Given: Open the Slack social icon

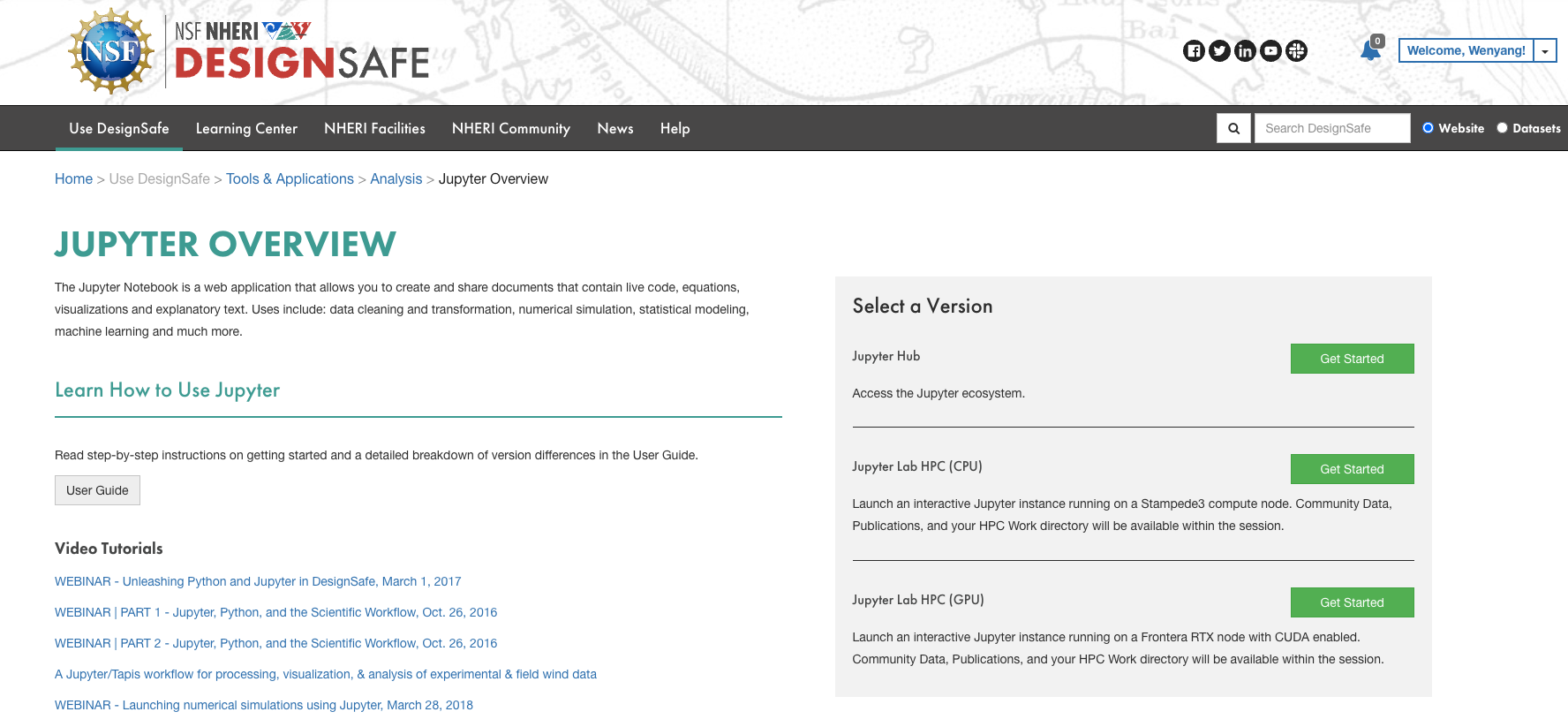Looking at the screenshot, I should (1296, 51).
